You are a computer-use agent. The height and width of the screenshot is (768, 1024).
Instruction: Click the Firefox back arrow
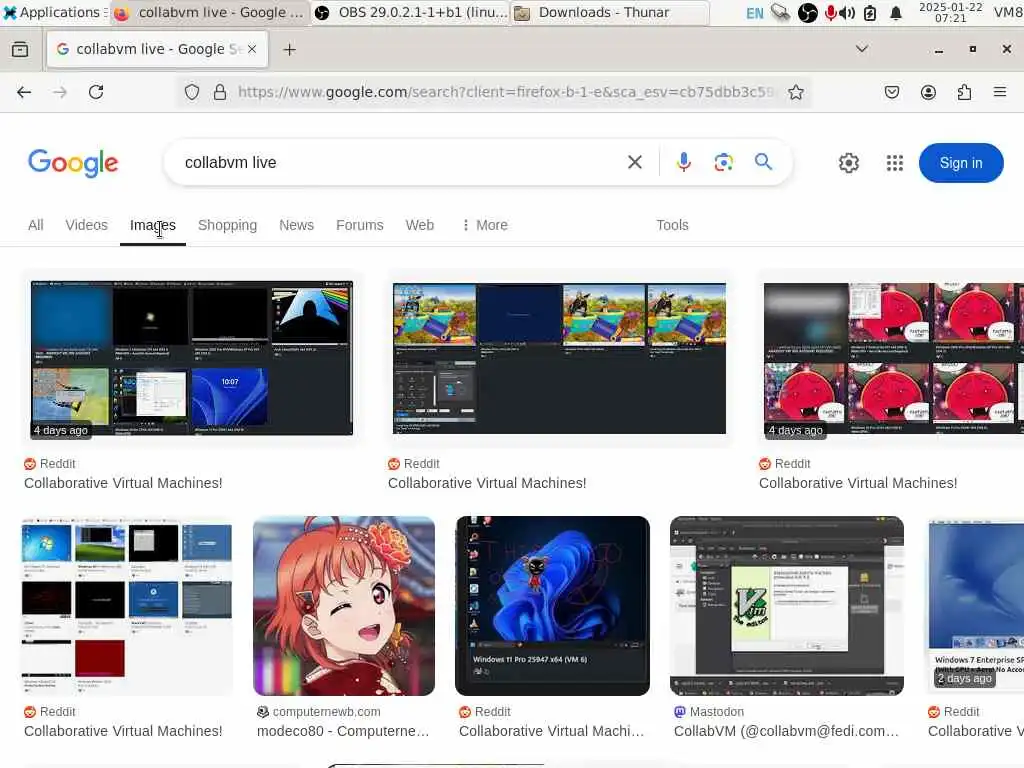(24, 92)
